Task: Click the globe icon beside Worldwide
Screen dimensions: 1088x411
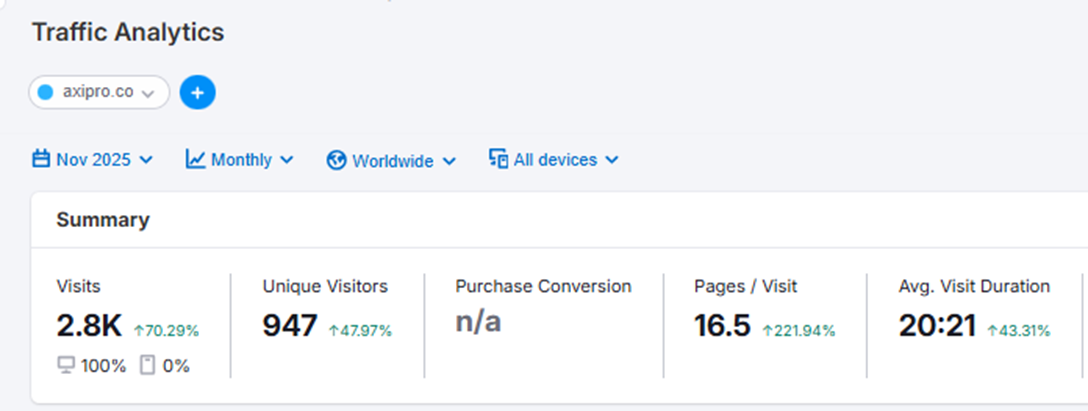Action: pyautogui.click(x=337, y=160)
